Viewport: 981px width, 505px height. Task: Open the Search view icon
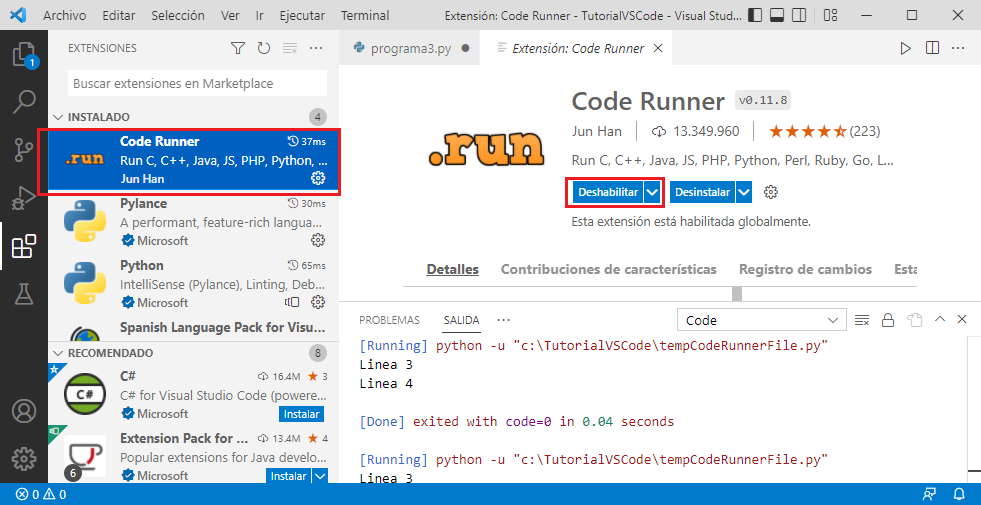[x=24, y=102]
